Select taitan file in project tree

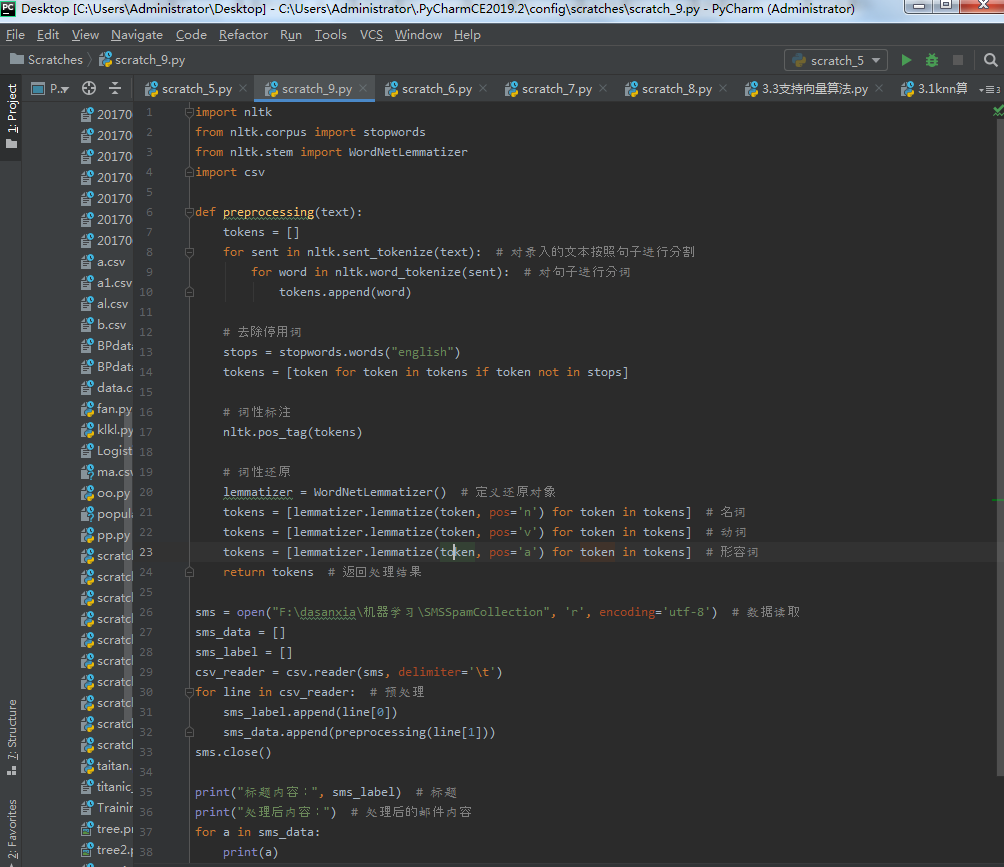coord(106,765)
